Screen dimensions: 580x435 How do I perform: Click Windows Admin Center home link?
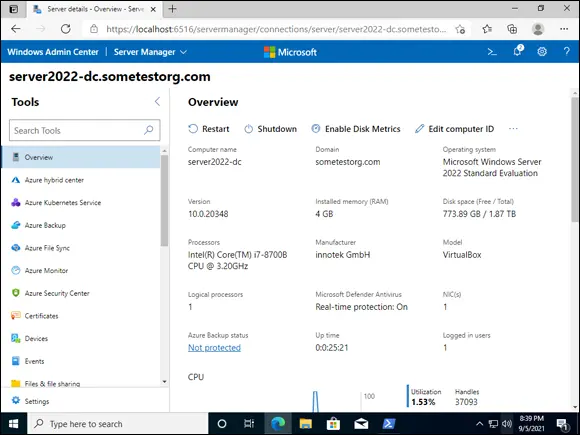pyautogui.click(x=53, y=52)
